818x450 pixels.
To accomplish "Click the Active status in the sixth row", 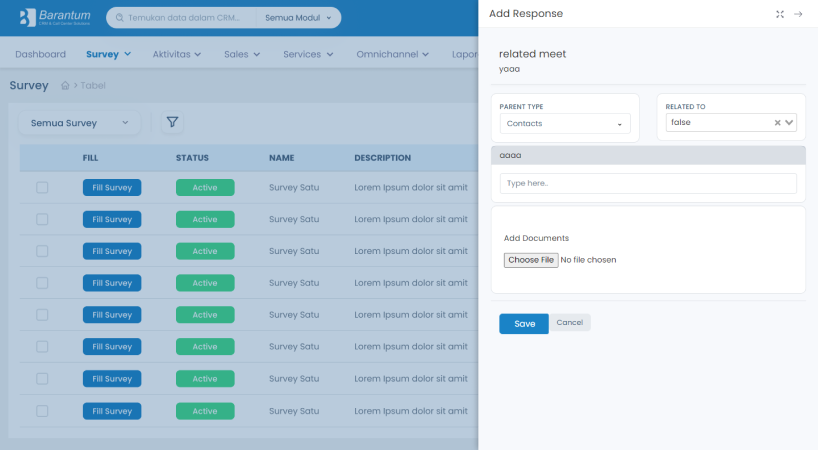I will (205, 346).
